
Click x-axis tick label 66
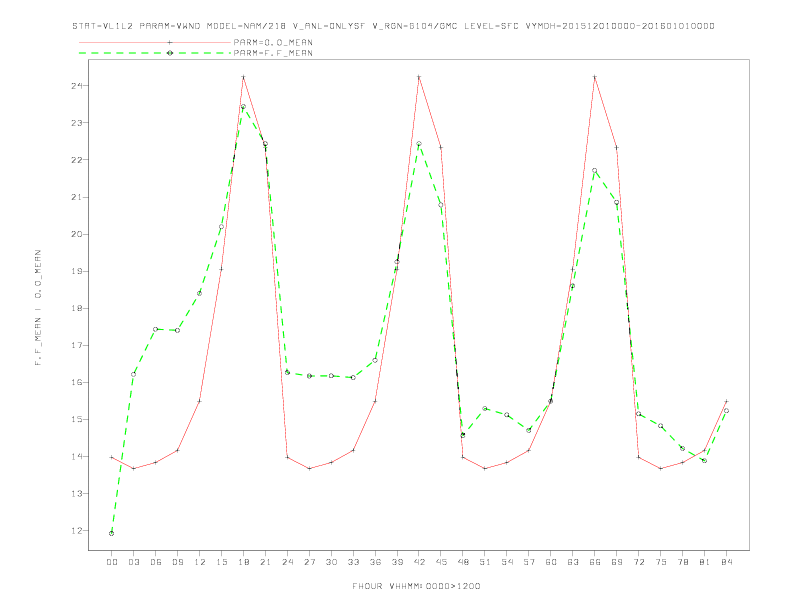click(x=595, y=562)
